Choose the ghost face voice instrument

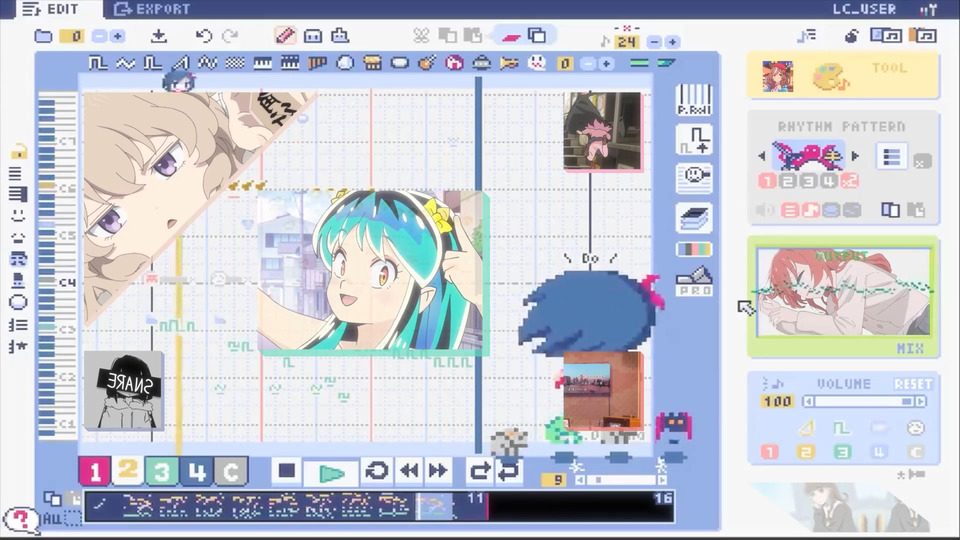tap(536, 62)
